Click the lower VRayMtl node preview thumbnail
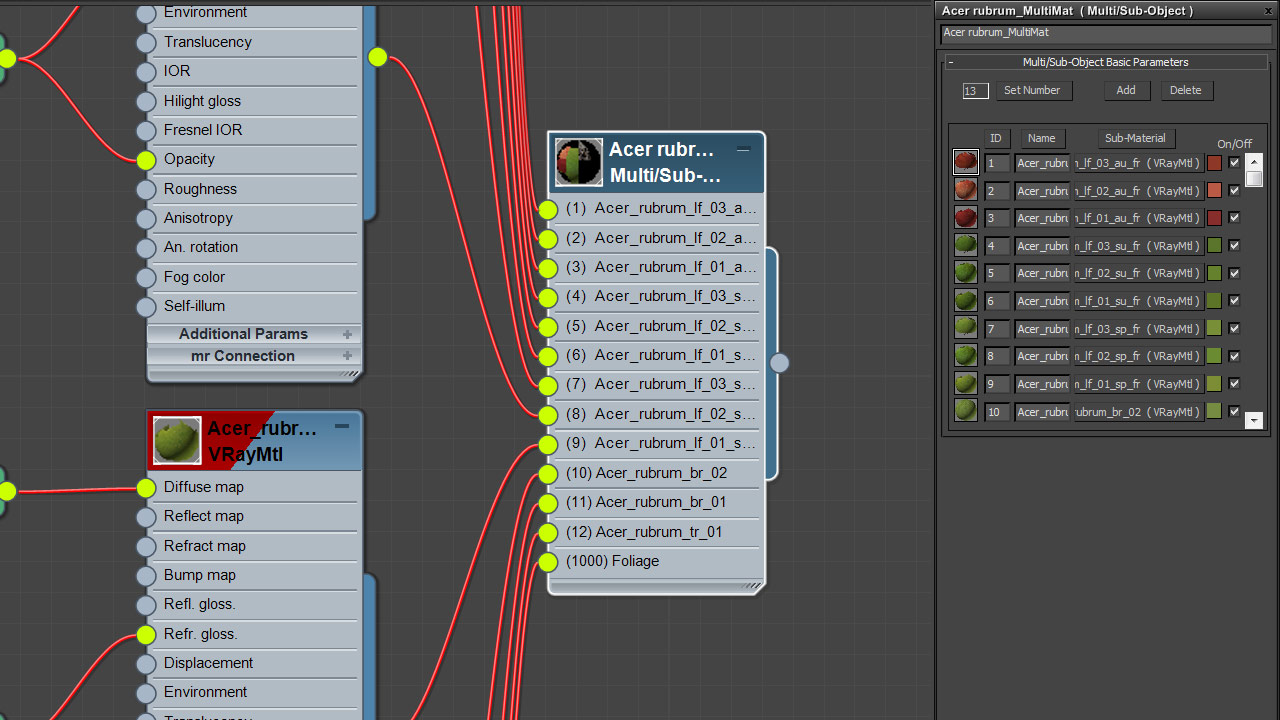The width and height of the screenshot is (1280, 720). [x=177, y=441]
